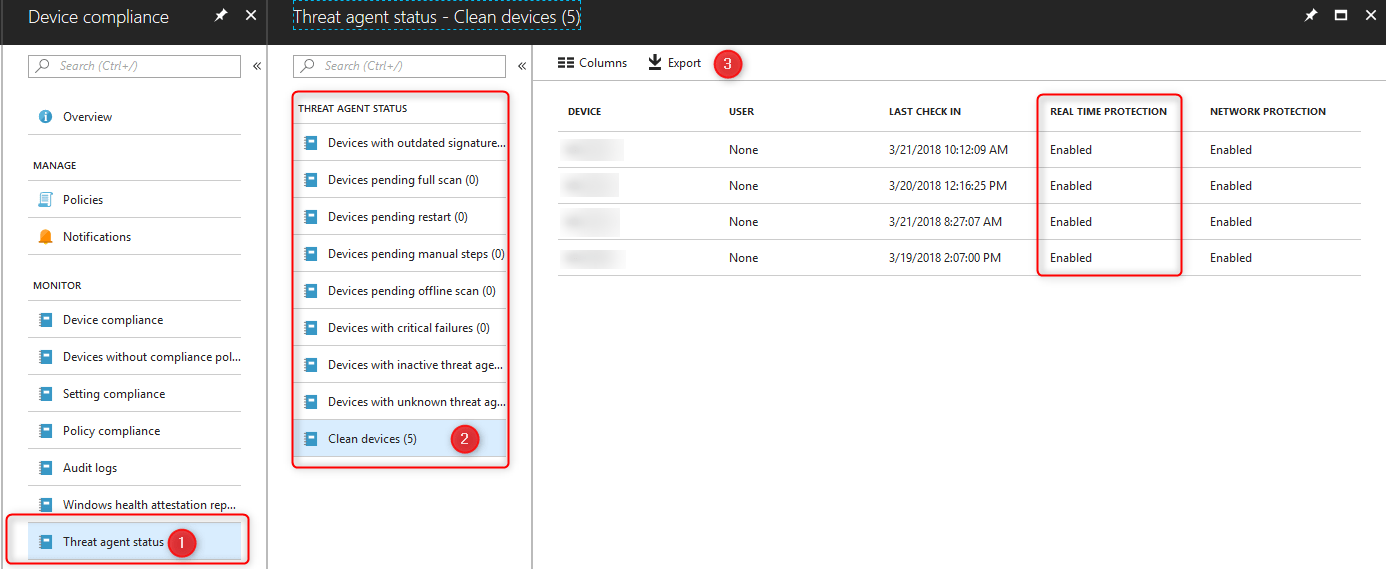This screenshot has height=569, width=1386.
Task: Focus the Threat agent status search box
Action: [400, 66]
